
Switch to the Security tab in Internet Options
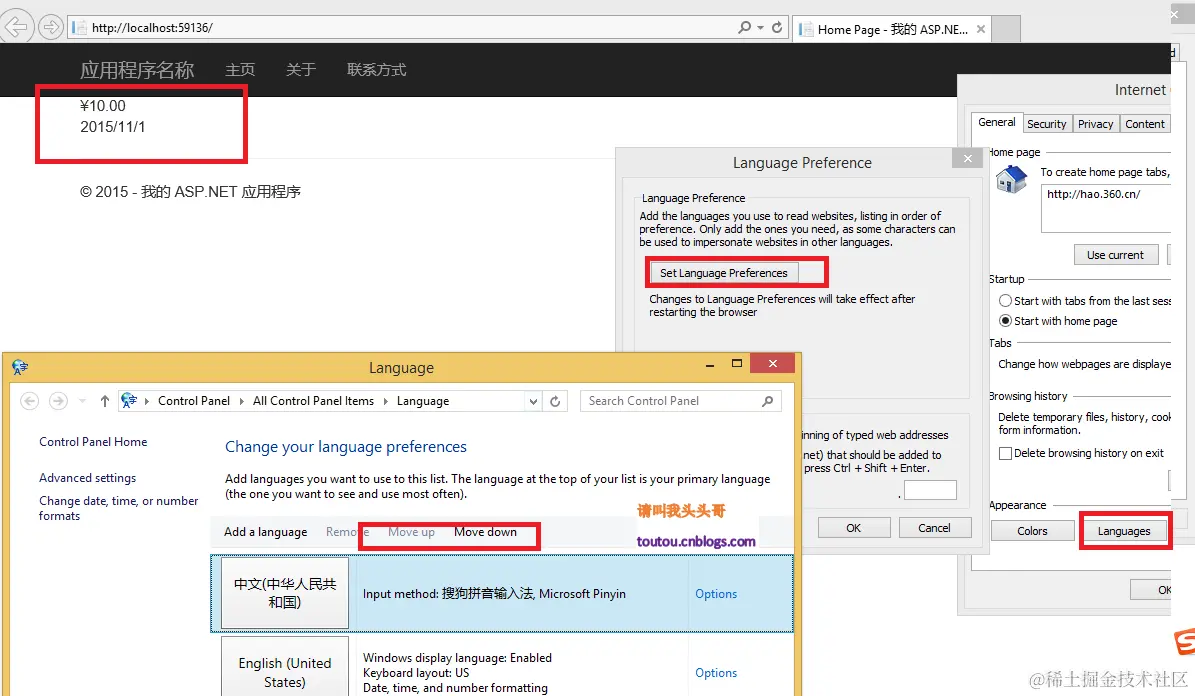coord(1047,123)
